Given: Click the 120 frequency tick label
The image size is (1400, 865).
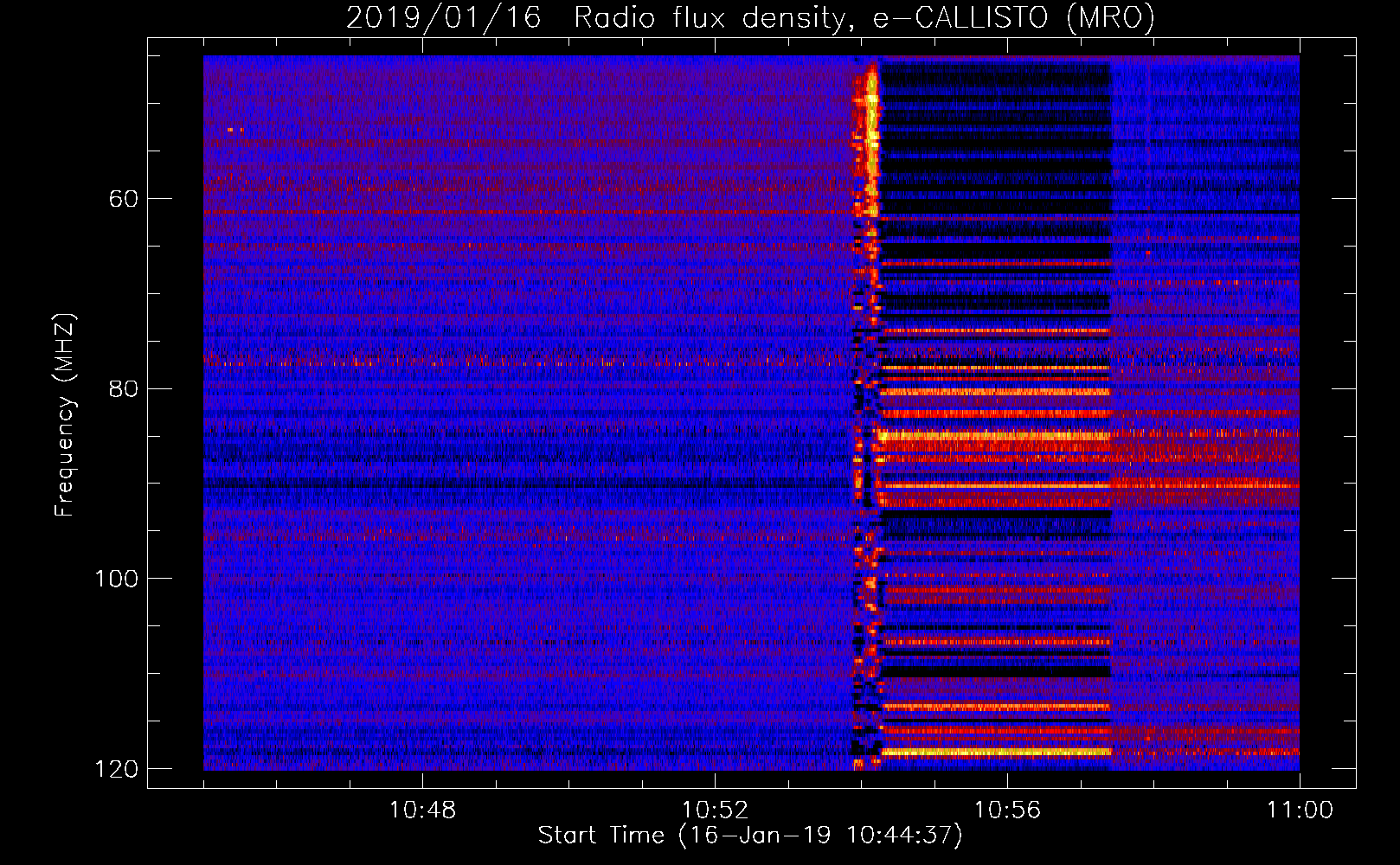Looking at the screenshot, I should [x=116, y=769].
